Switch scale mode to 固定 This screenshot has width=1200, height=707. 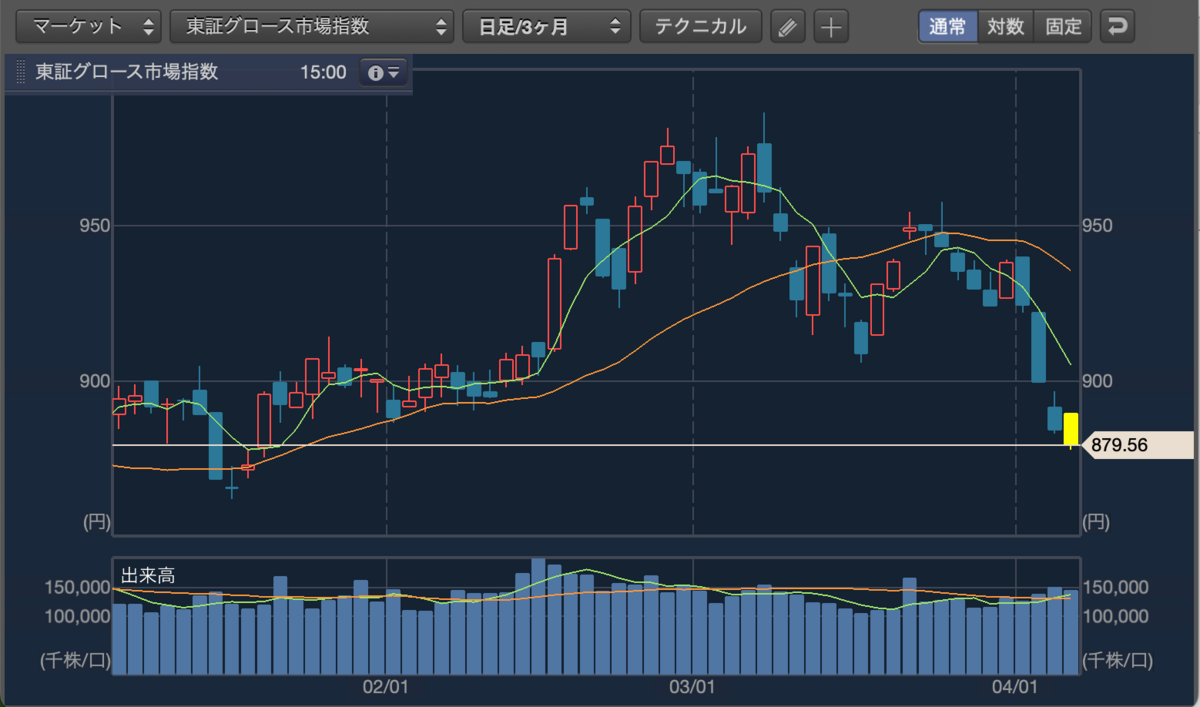pos(1063,26)
